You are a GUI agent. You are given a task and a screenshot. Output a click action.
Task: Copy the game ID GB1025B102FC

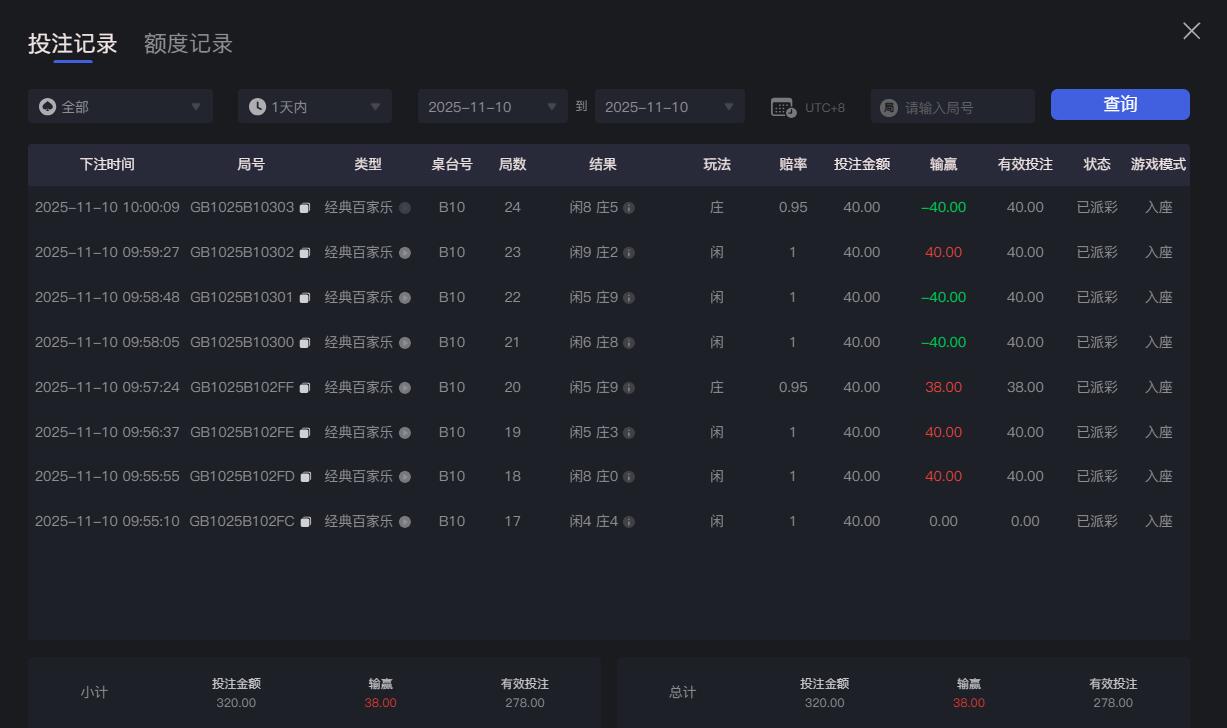coord(305,521)
